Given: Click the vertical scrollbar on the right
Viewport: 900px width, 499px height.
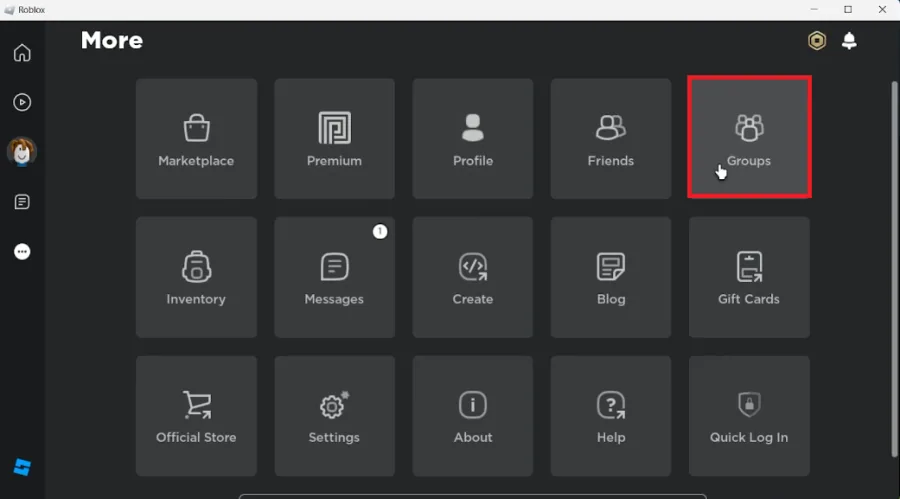Looking at the screenshot, I should pyautogui.click(x=894, y=269).
